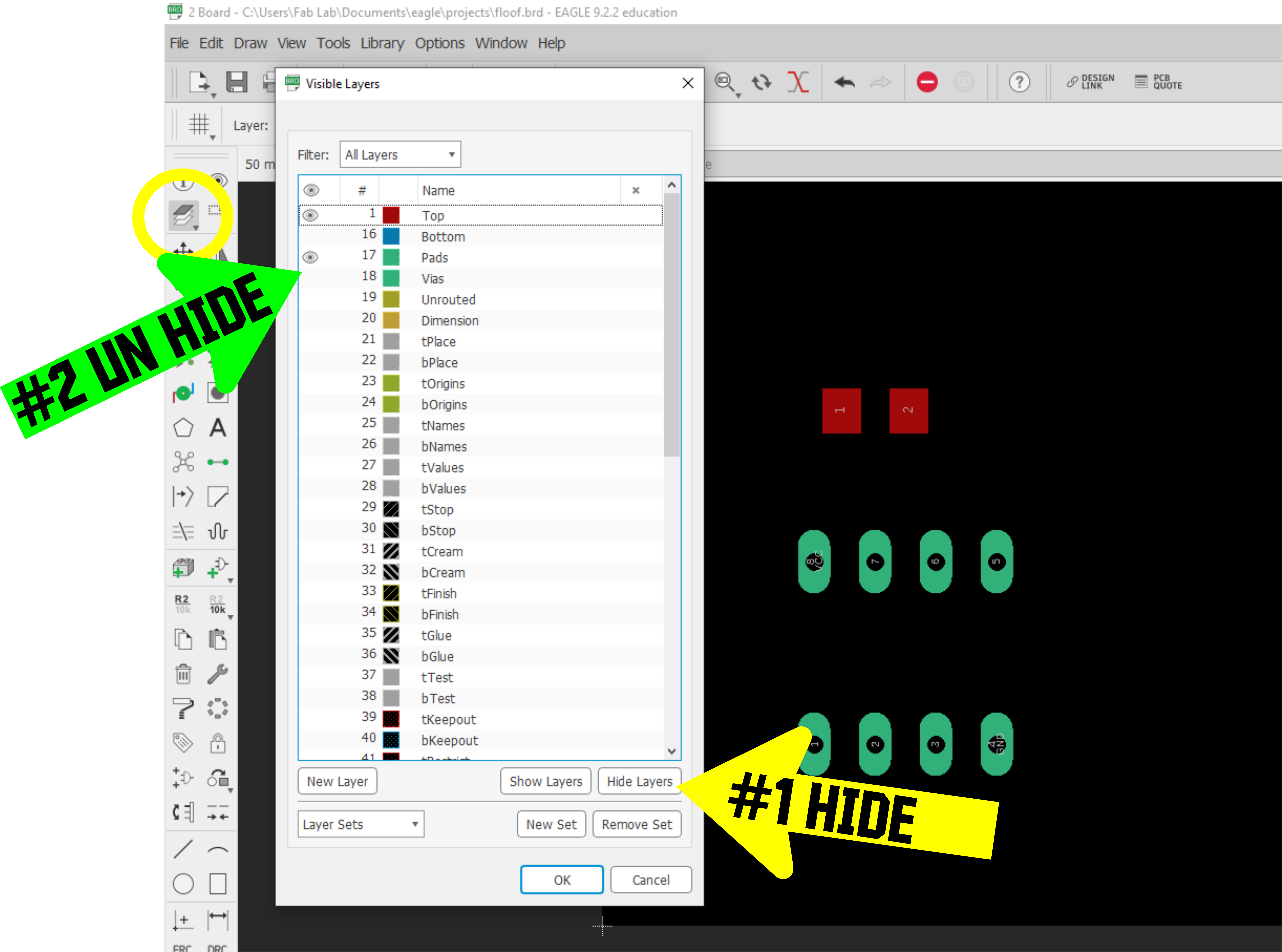Select the Polygon tool
Viewport: 1282px width, 952px height.
click(x=183, y=428)
